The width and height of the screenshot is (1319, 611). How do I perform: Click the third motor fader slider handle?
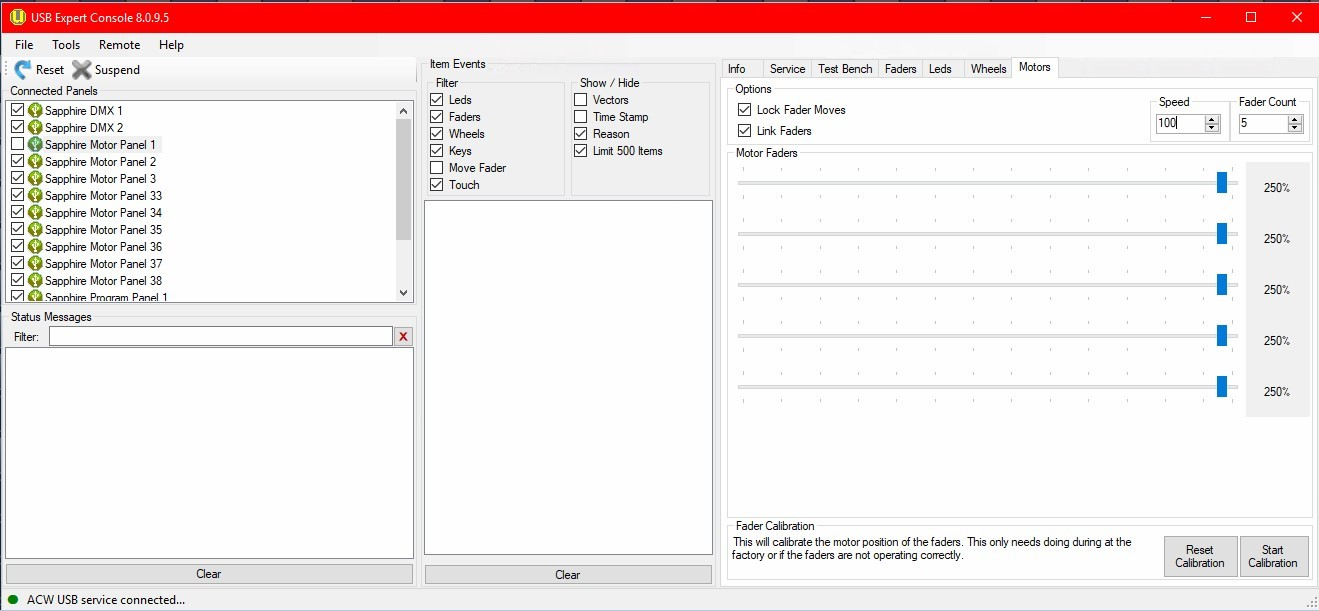click(1222, 284)
